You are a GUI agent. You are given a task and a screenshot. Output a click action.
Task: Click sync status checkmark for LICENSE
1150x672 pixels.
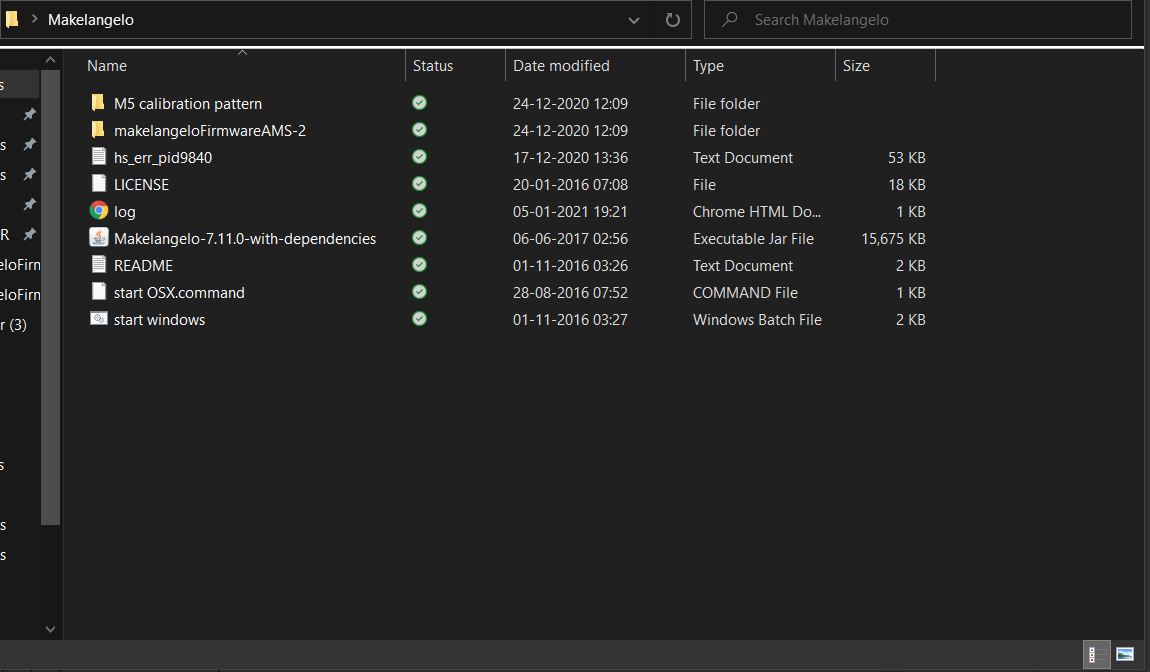pyautogui.click(x=420, y=184)
